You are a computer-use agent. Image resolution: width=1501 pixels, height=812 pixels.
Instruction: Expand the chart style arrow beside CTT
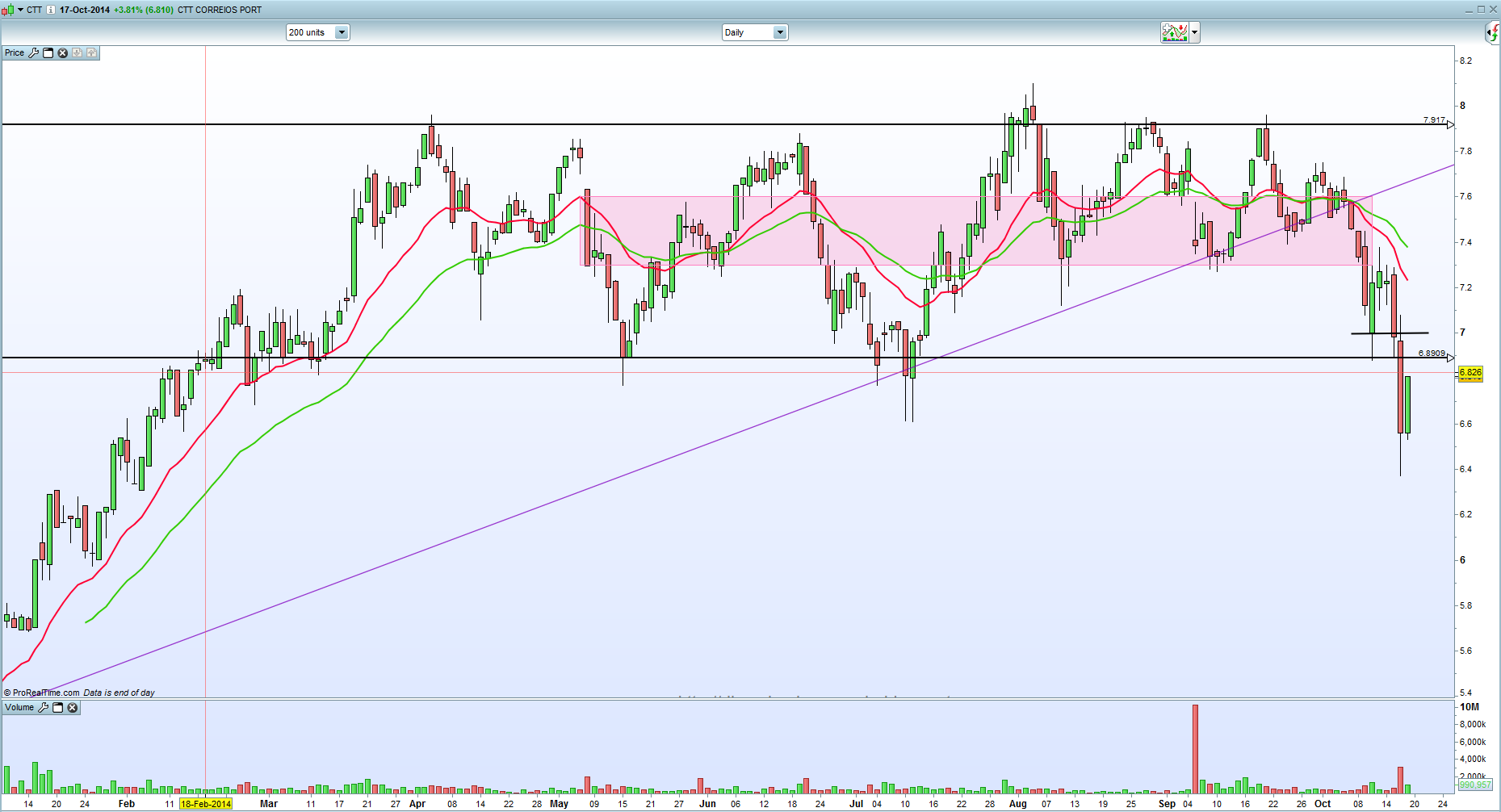click(20, 10)
